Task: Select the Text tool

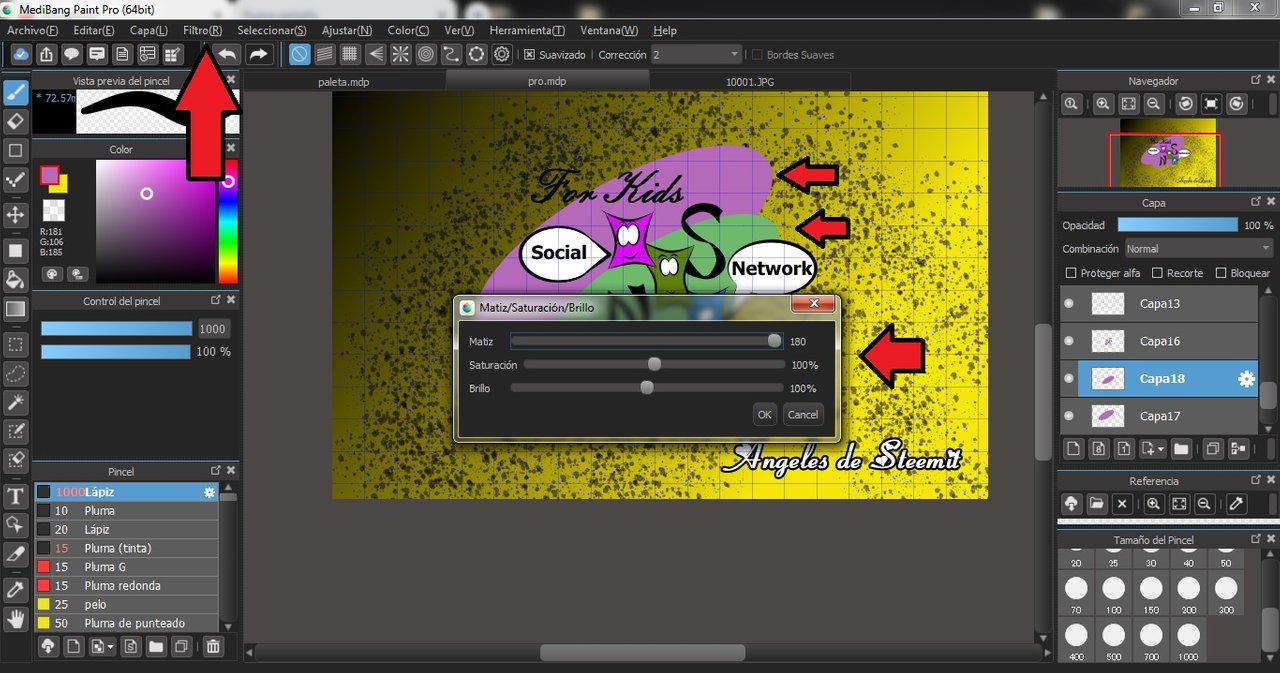Action: pos(16,496)
